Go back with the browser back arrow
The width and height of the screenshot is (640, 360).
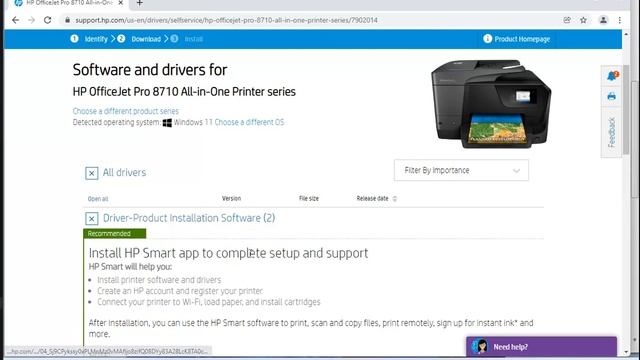(x=15, y=20)
